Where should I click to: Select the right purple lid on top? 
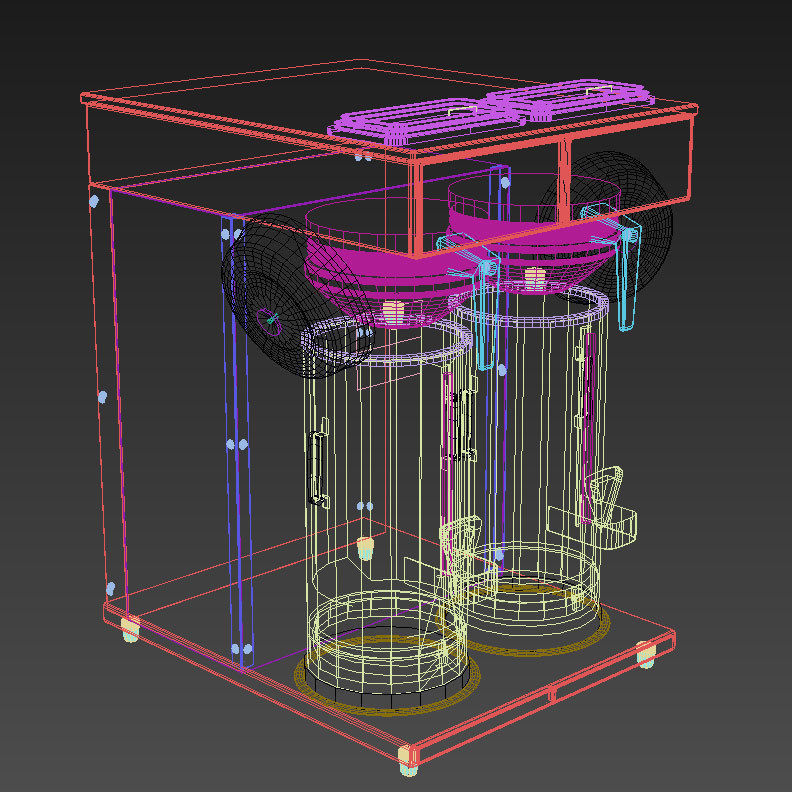click(570, 100)
